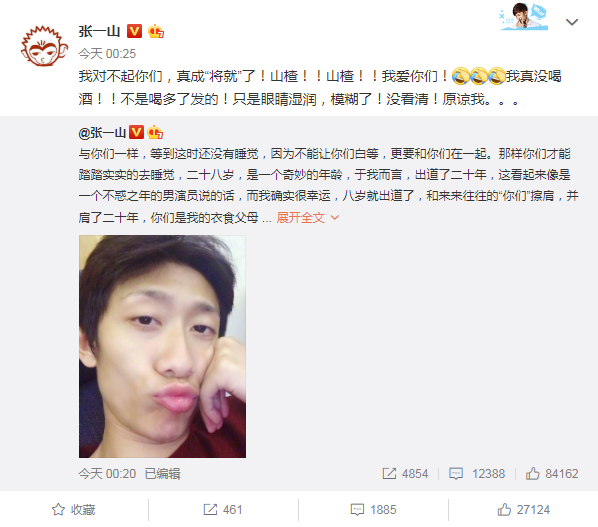Like the original post showing 84162
598x527 pixels.
(552, 474)
